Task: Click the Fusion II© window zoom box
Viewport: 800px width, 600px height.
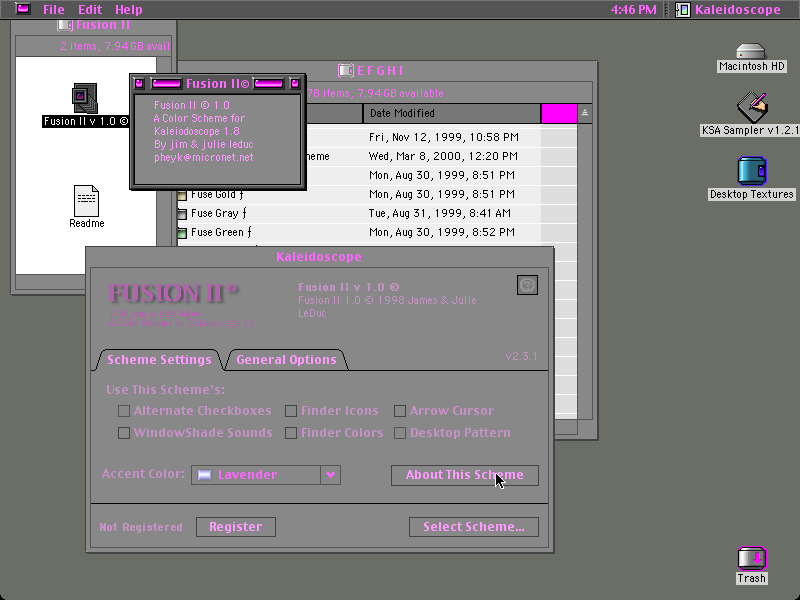Action: (295, 83)
